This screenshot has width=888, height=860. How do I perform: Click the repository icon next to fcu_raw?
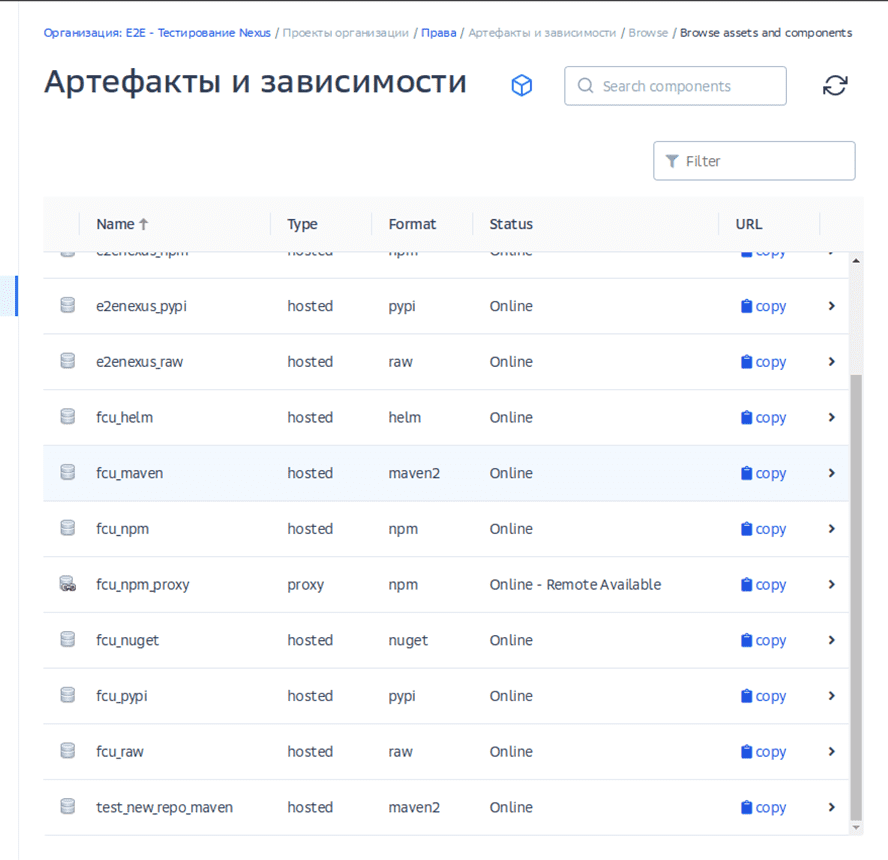[68, 751]
